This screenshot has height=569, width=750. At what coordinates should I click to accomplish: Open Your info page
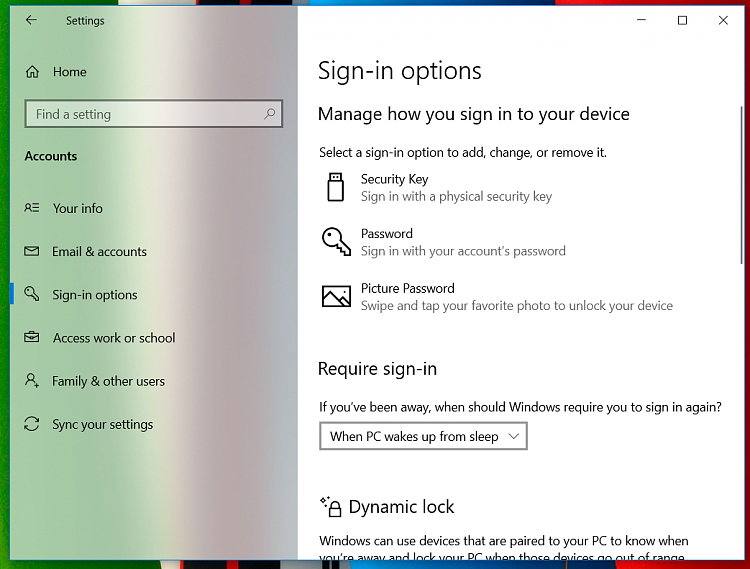coord(153,208)
